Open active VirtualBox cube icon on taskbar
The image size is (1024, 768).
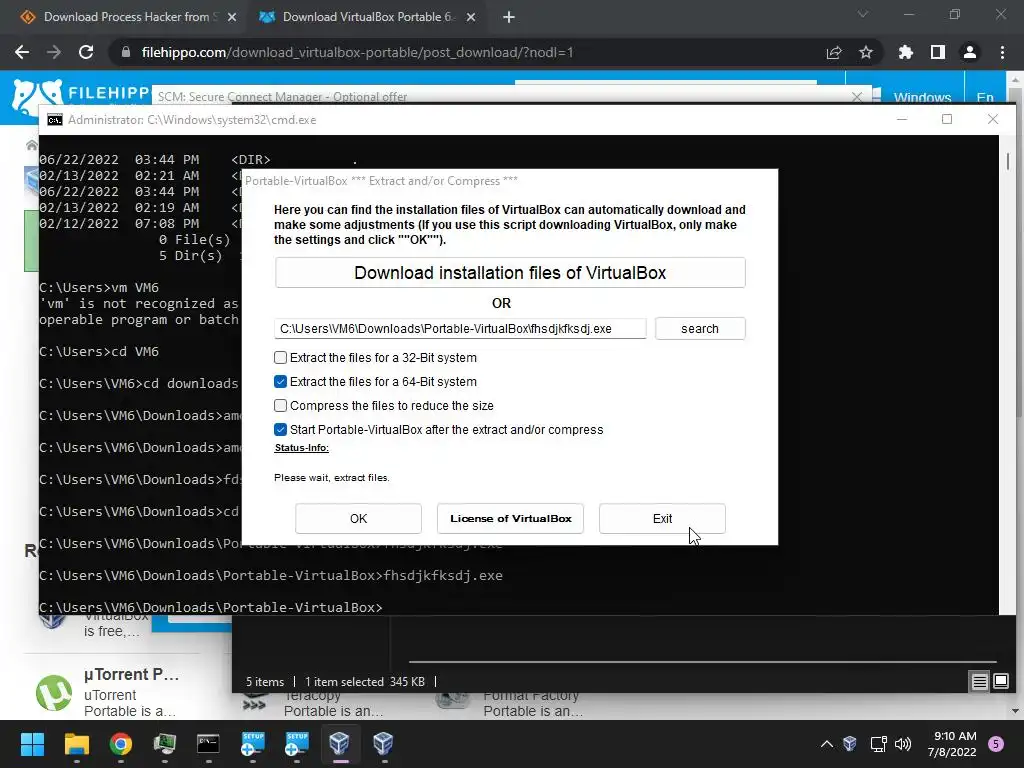pos(340,744)
